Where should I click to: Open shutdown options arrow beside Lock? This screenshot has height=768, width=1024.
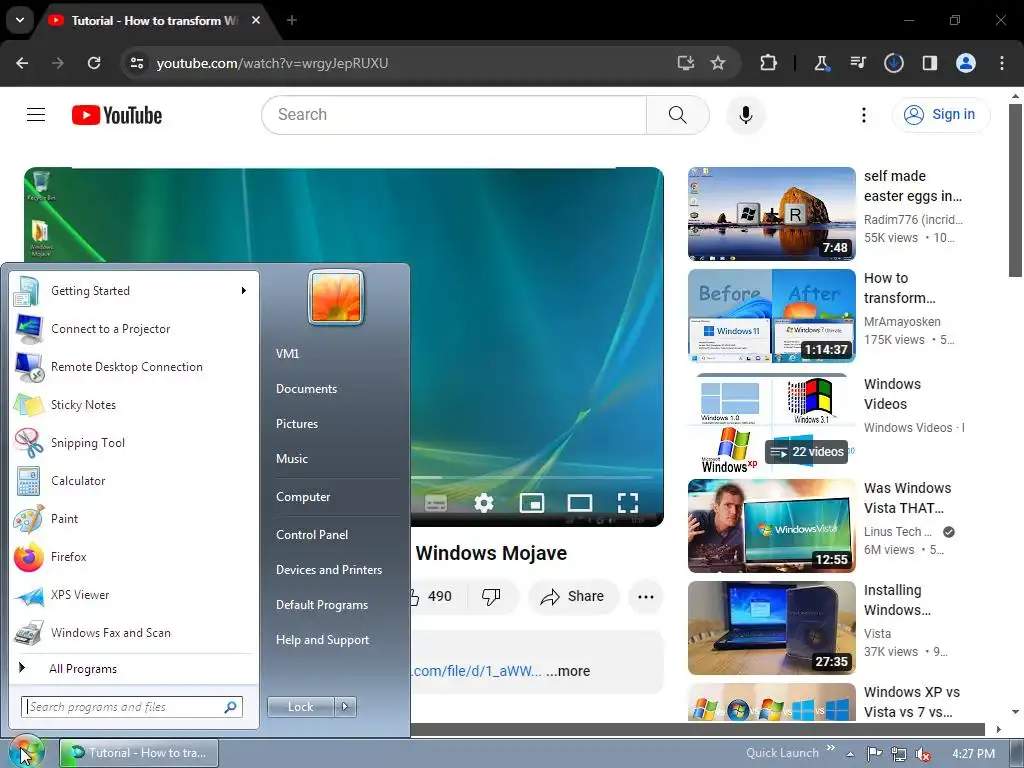click(x=345, y=707)
